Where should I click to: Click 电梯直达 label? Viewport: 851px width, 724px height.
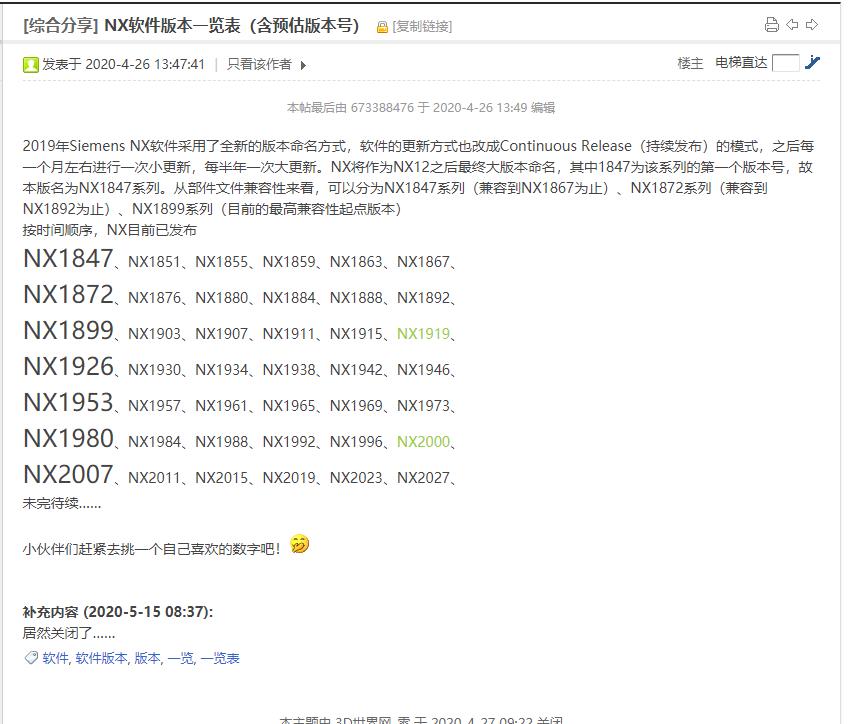[741, 63]
